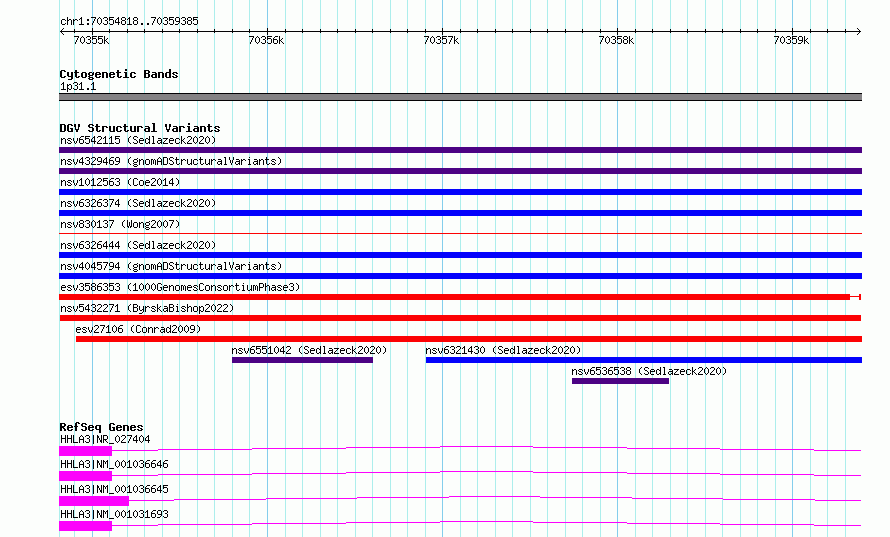Click the magenta exon block of HHLA3|NM_001036646
Screen dimensions: 890x537
point(86,476)
